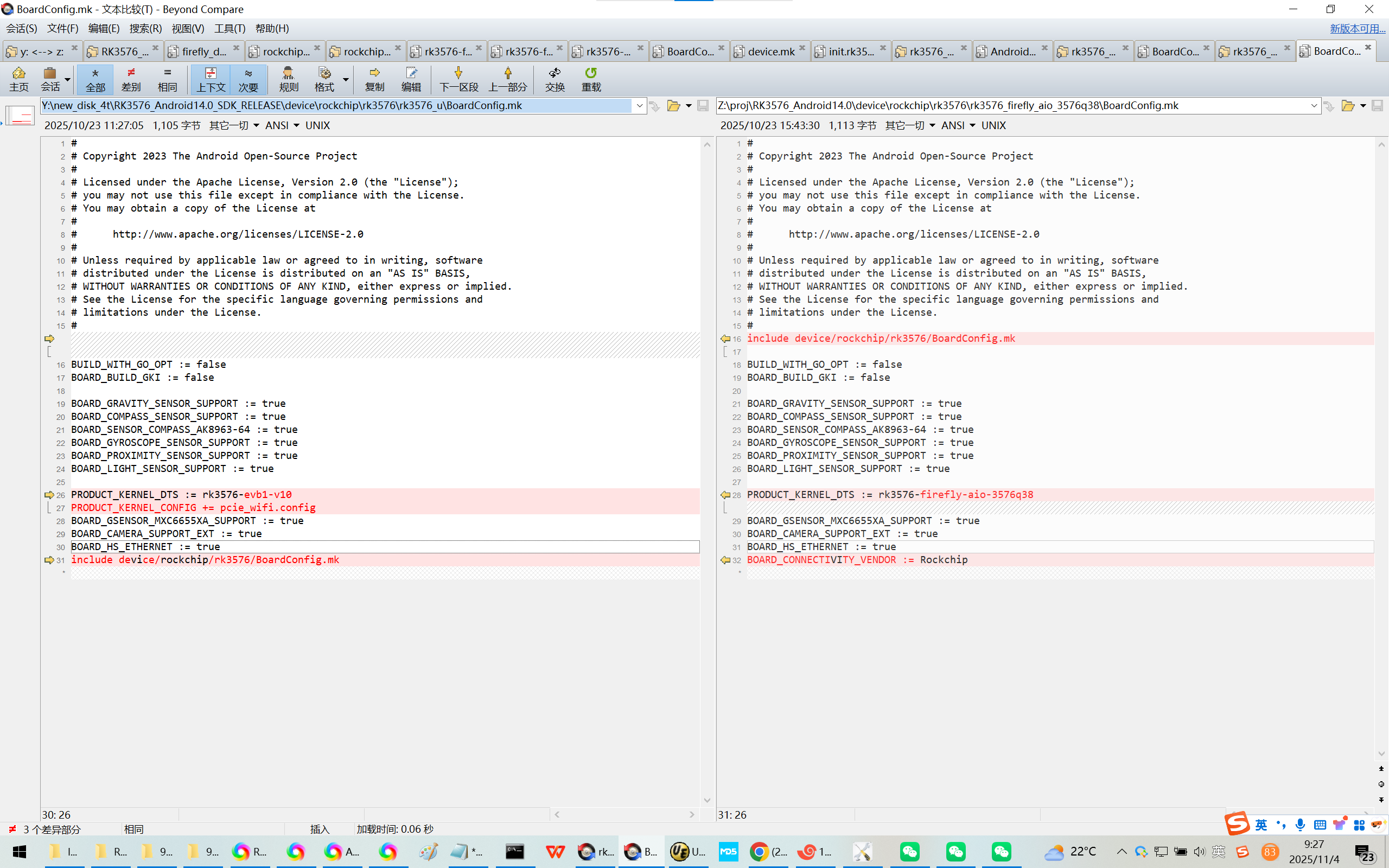Toggle Show Context (上下文) display
The width and height of the screenshot is (1389, 868).
211,79
